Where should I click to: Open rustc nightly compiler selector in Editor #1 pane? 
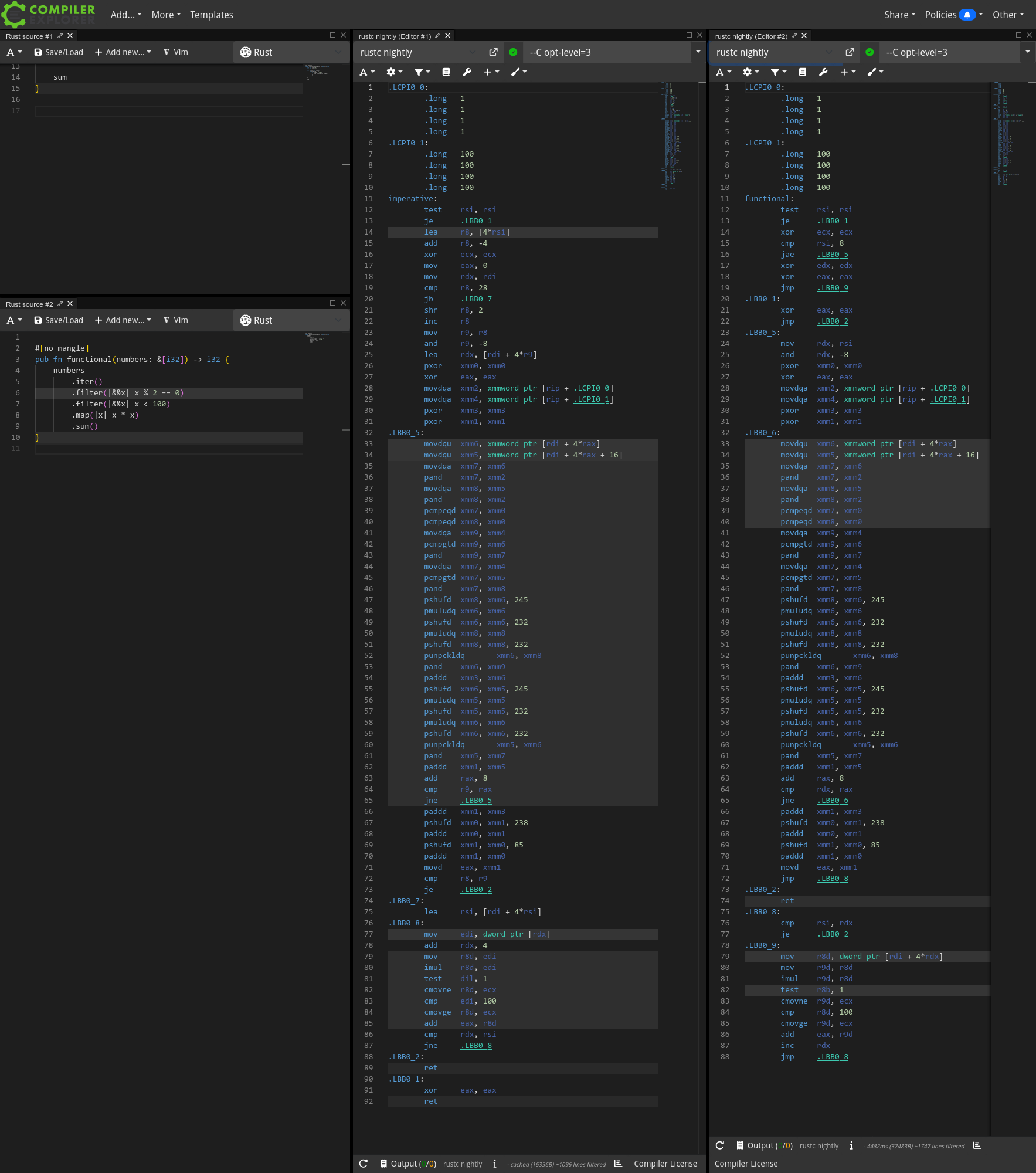[x=417, y=52]
